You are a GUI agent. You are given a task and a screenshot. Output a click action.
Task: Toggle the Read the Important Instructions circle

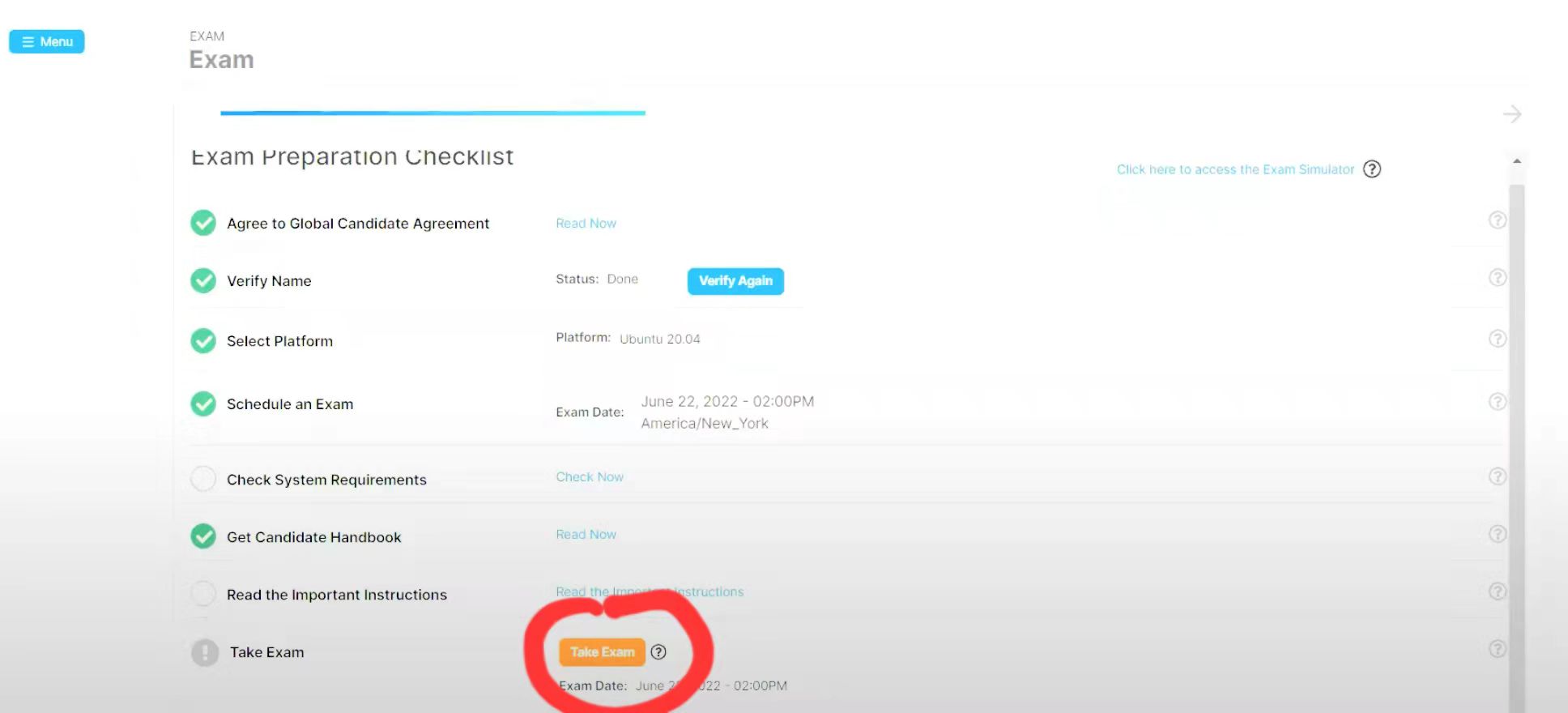203,594
